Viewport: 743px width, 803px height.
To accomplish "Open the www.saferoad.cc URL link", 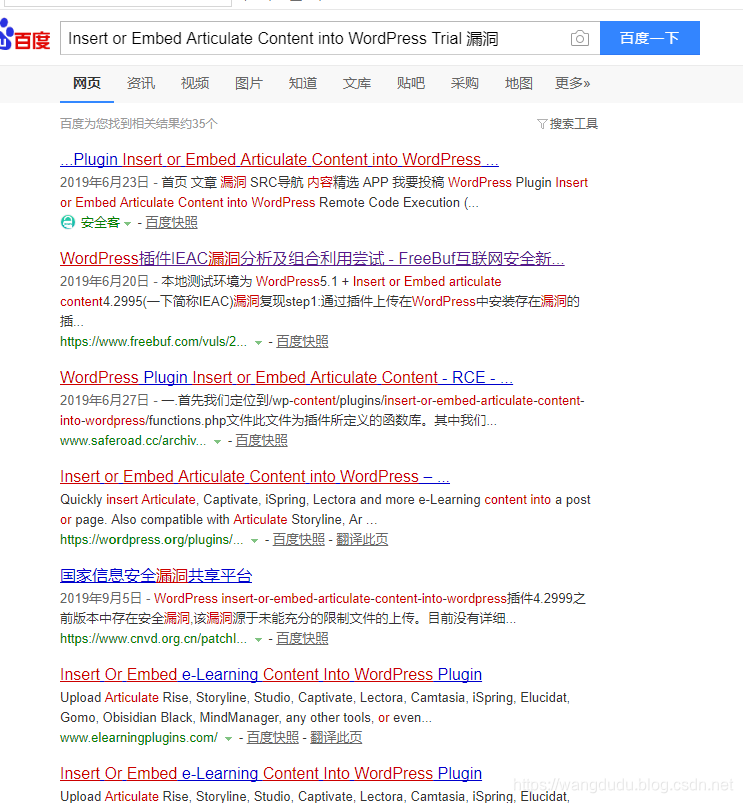I will tap(133, 440).
